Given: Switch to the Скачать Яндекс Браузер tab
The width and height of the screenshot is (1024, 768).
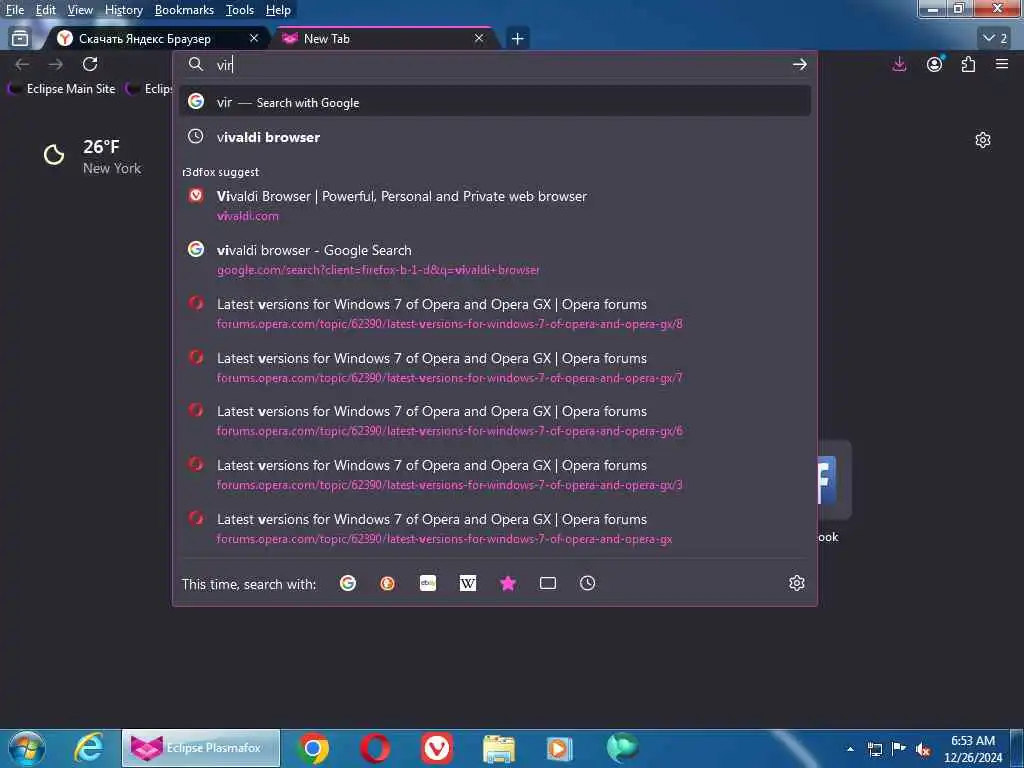Looking at the screenshot, I should (x=157, y=39).
